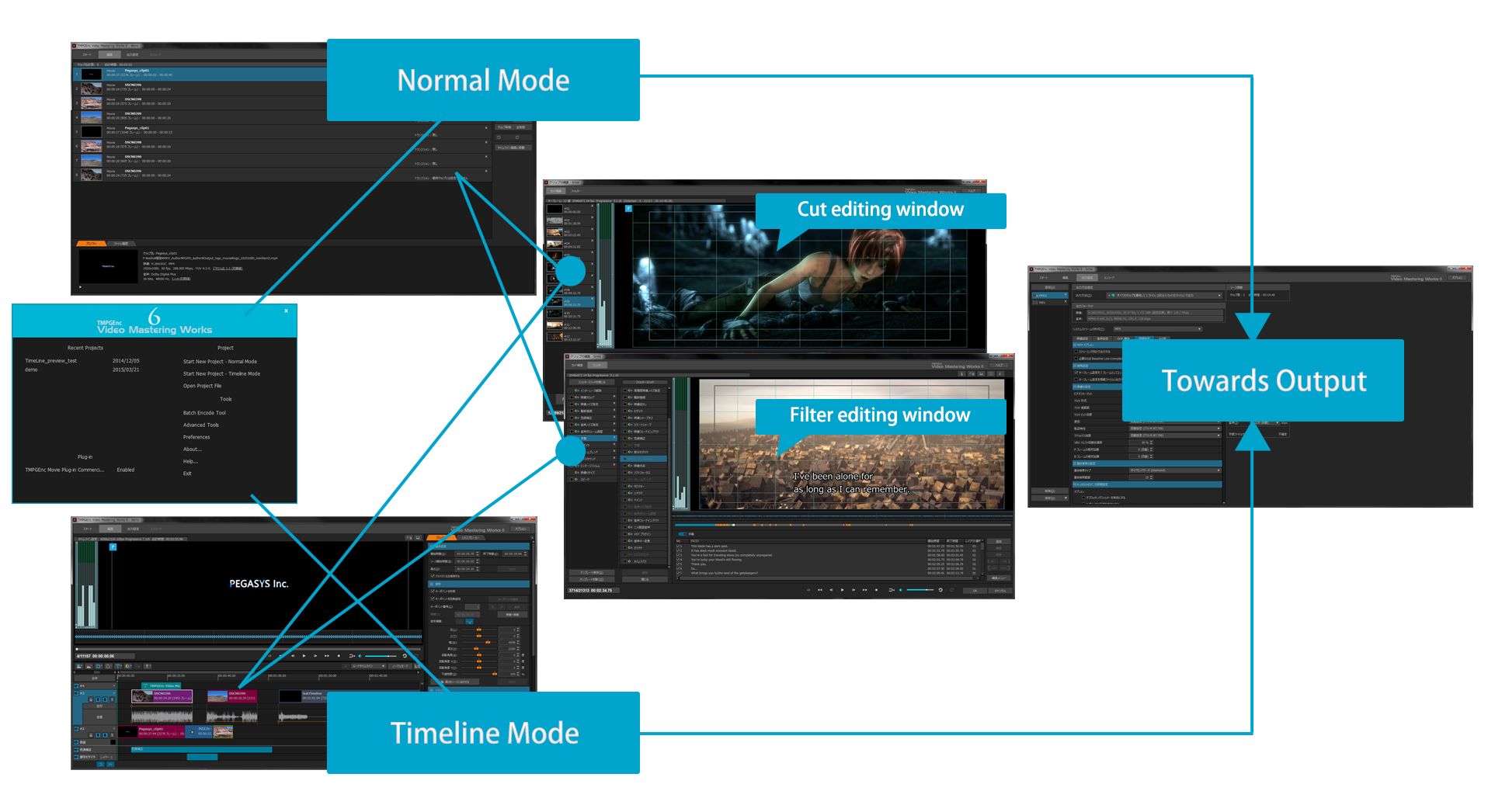Rewind the video in the Filter editing window

pyautogui.click(x=820, y=590)
